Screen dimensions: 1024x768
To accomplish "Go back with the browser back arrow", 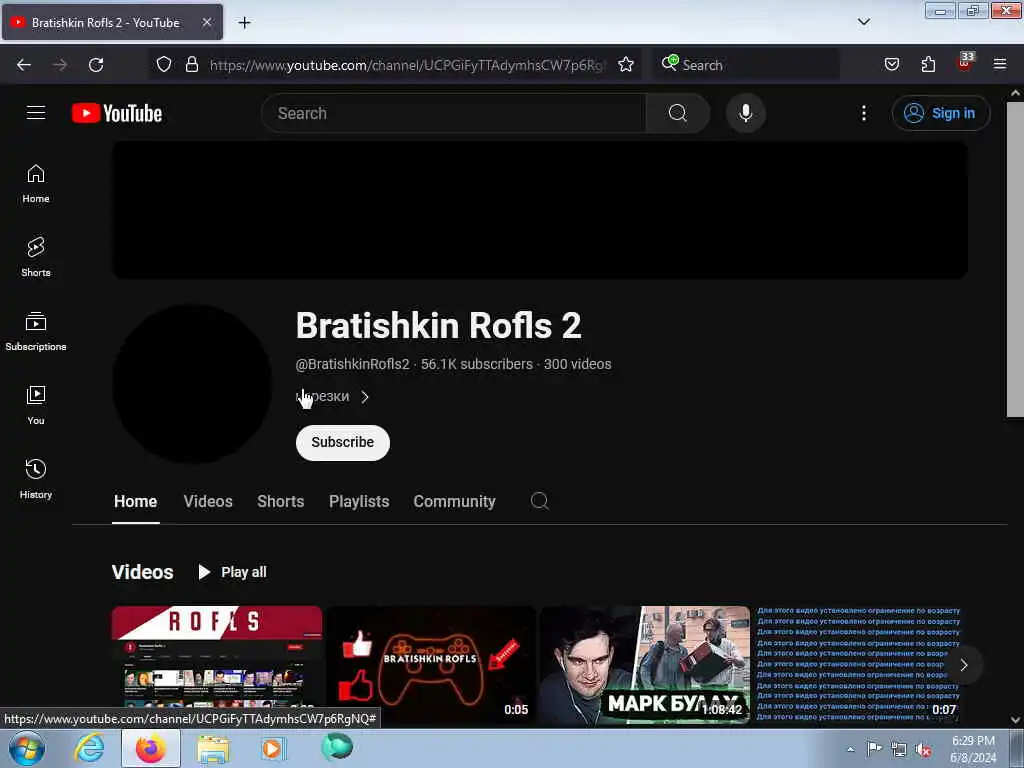I will coord(24,65).
